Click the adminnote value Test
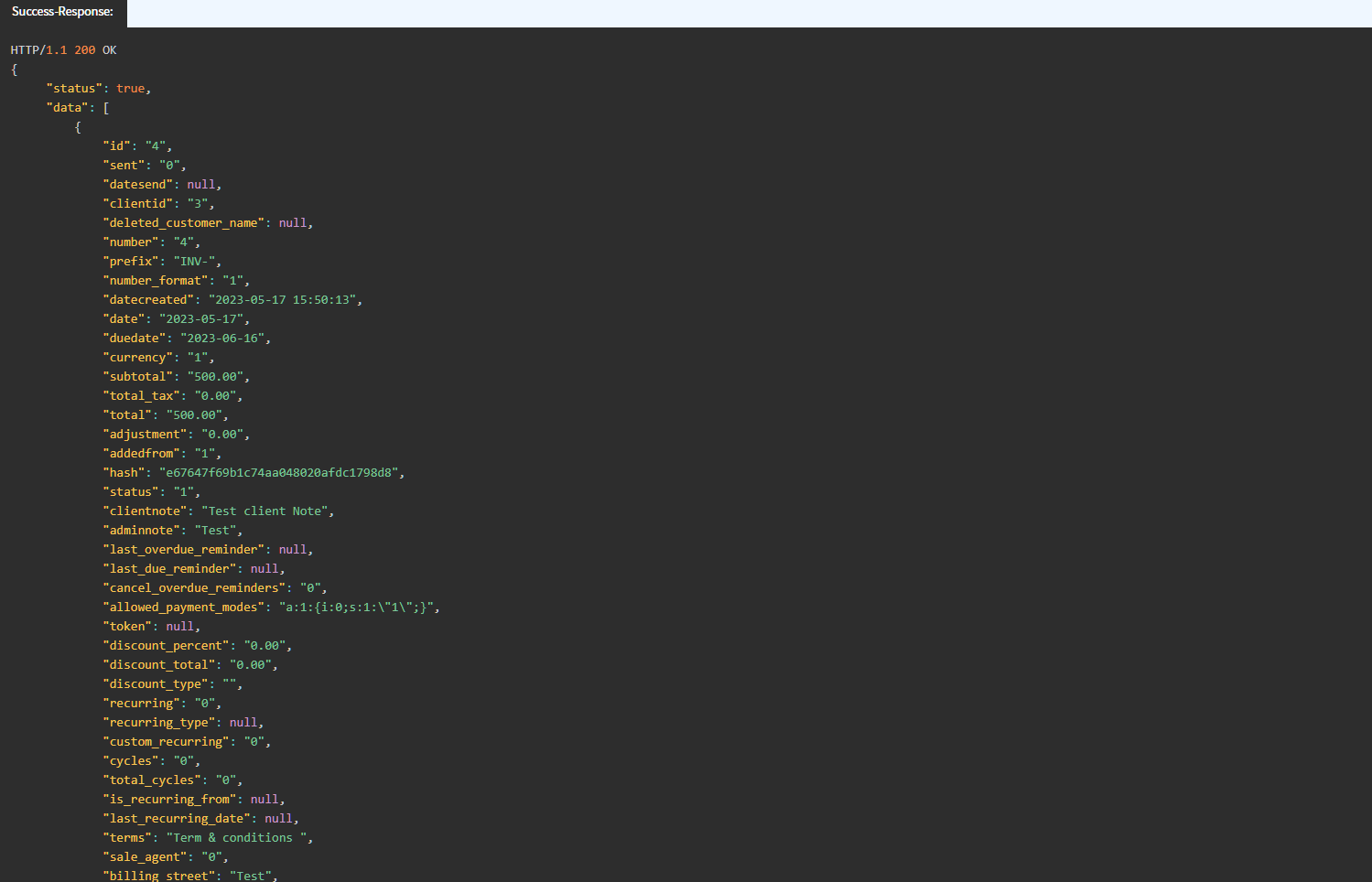The image size is (1372, 882). click(215, 530)
